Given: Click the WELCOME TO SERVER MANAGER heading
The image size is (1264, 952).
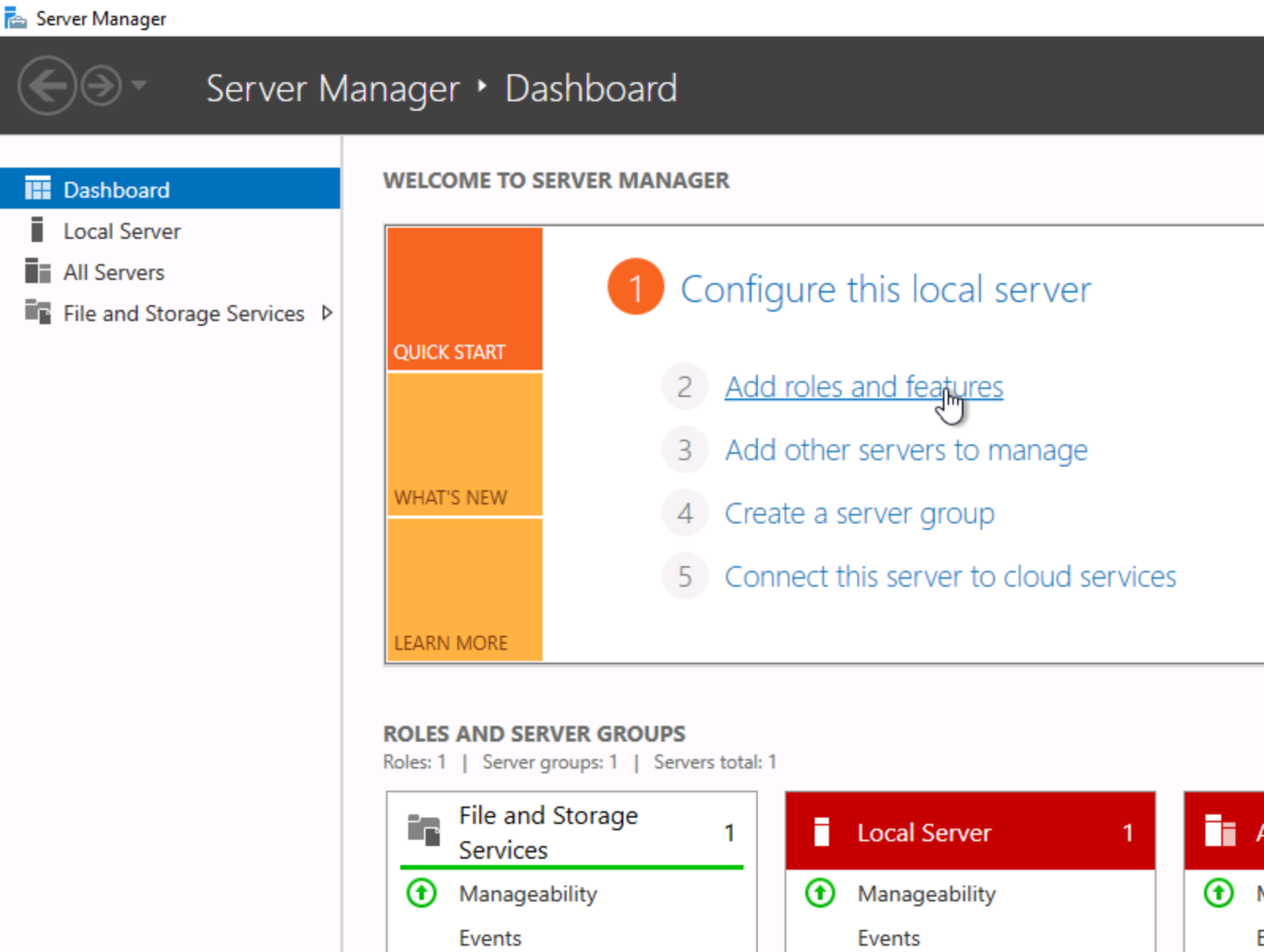Looking at the screenshot, I should (556, 180).
